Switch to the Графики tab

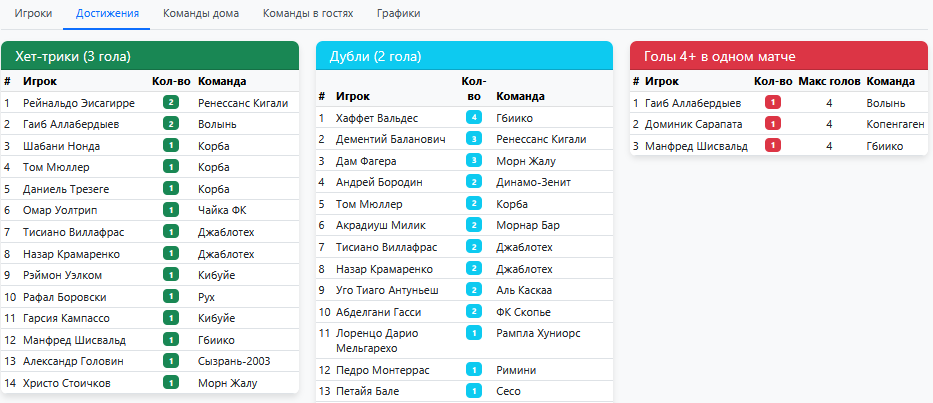tap(398, 14)
